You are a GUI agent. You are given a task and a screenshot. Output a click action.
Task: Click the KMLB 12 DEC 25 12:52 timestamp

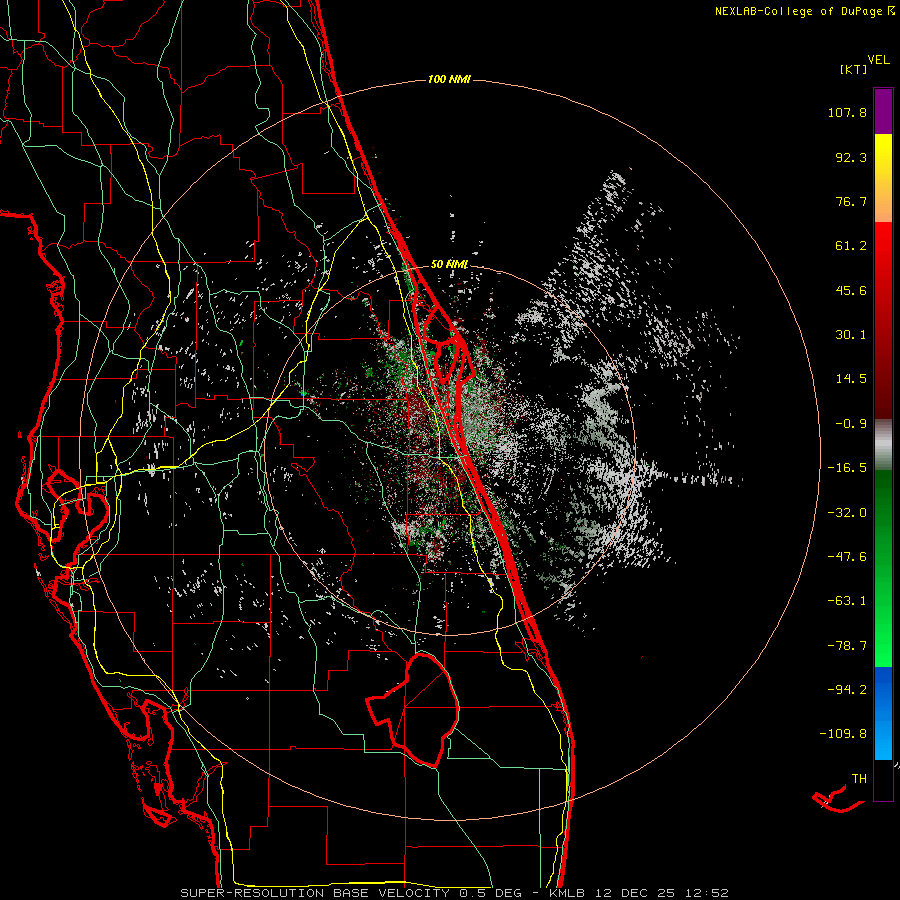pyautogui.click(x=639, y=893)
